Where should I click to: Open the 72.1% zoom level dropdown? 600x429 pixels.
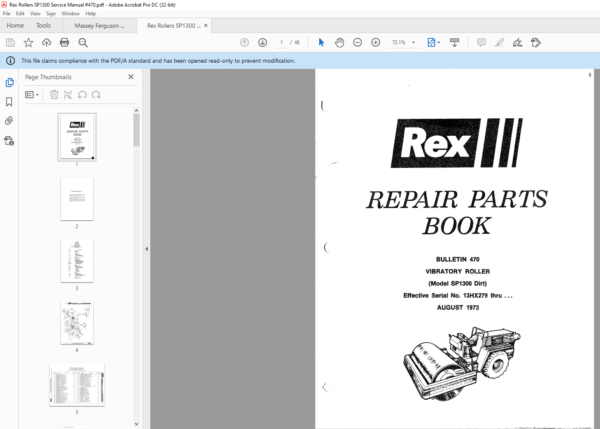(403, 43)
